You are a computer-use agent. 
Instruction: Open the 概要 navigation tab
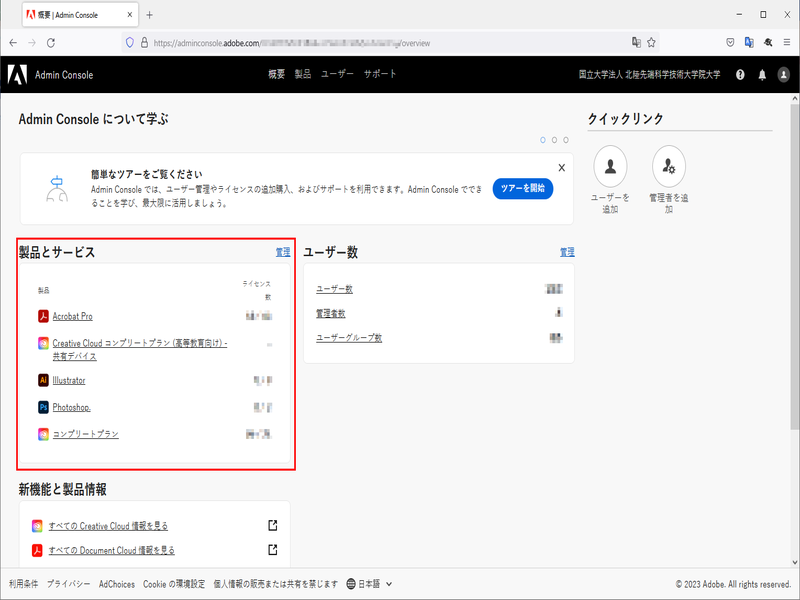(277, 74)
